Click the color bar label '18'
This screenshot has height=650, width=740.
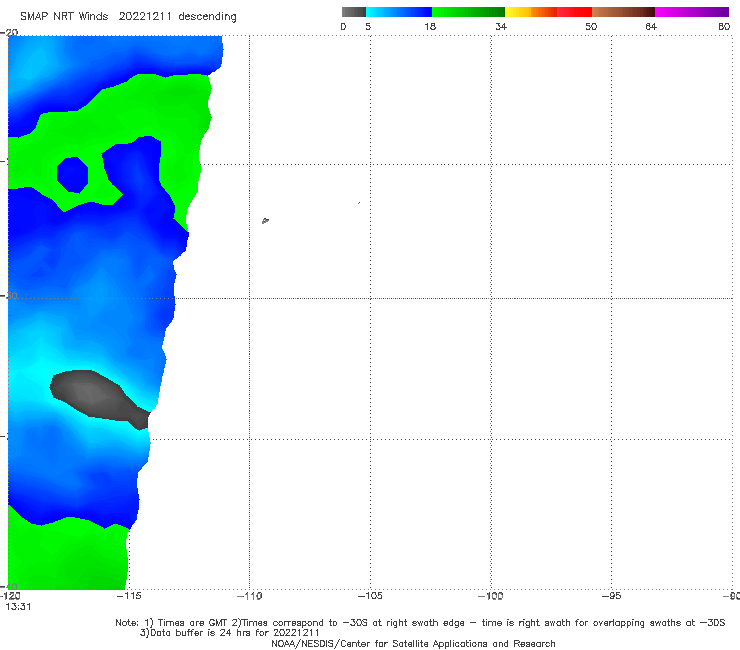pyautogui.click(x=430, y=27)
